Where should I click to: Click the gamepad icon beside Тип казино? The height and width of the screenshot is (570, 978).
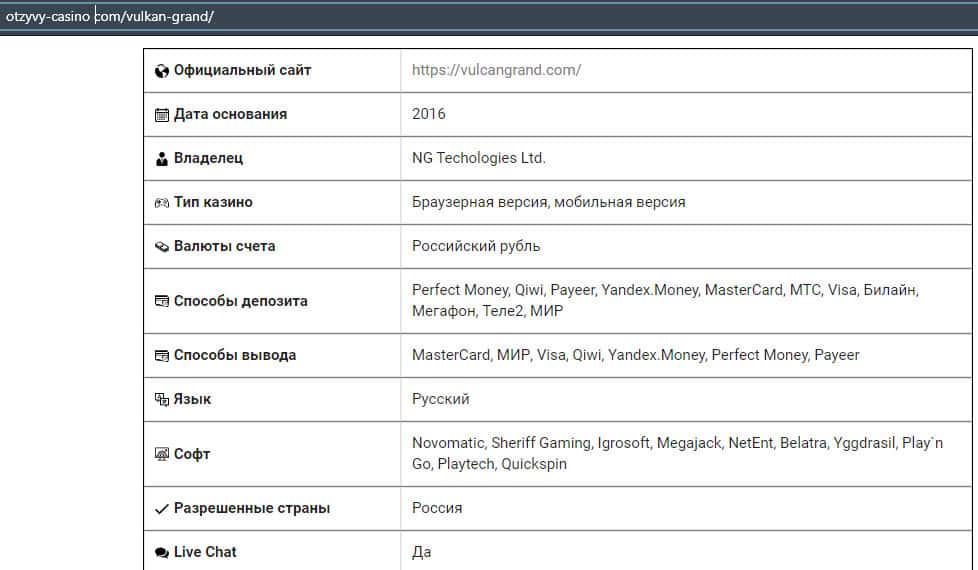162,203
